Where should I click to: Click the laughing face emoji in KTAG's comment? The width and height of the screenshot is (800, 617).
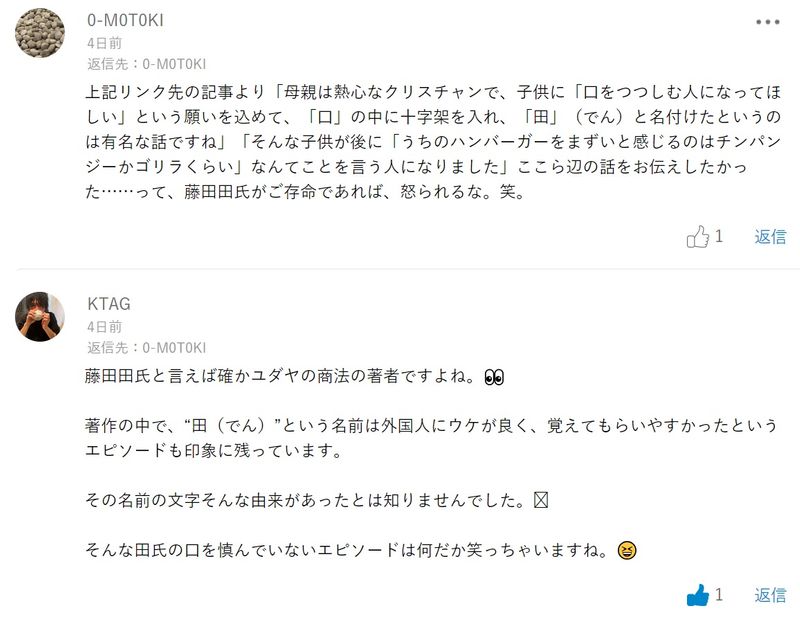627,550
